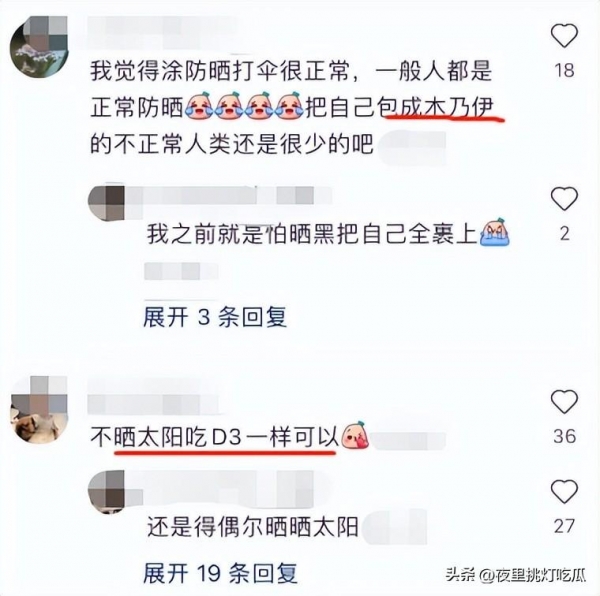
Task: Like the reply with 2 likes
Action: pos(564,198)
